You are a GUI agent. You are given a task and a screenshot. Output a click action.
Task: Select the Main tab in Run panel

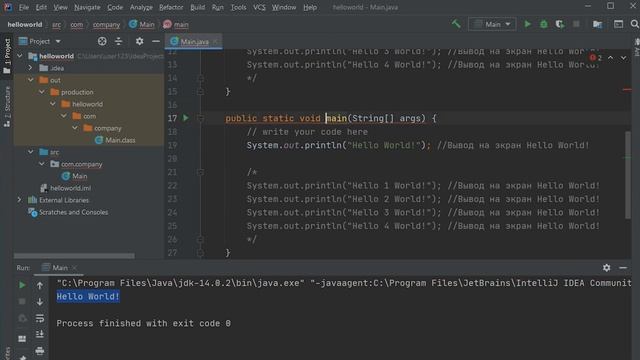pyautogui.click(x=60, y=268)
